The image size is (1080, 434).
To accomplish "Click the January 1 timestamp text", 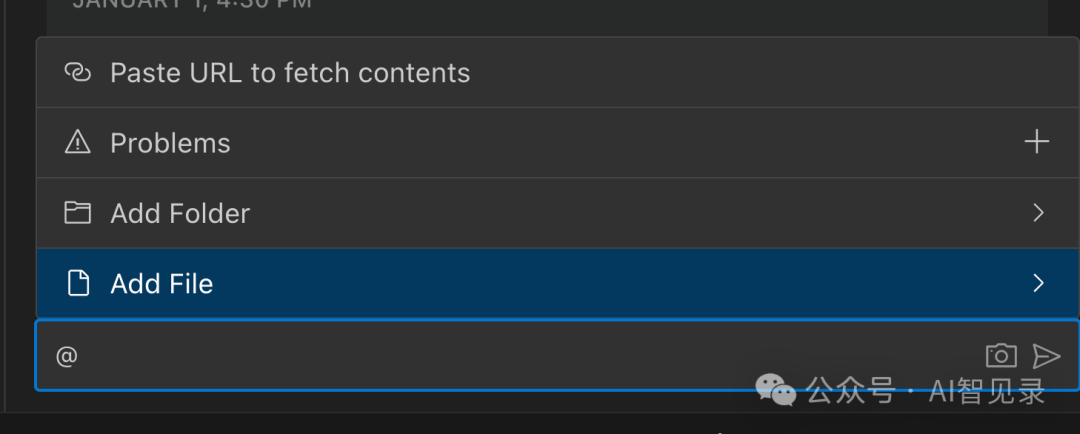I will (192, 4).
